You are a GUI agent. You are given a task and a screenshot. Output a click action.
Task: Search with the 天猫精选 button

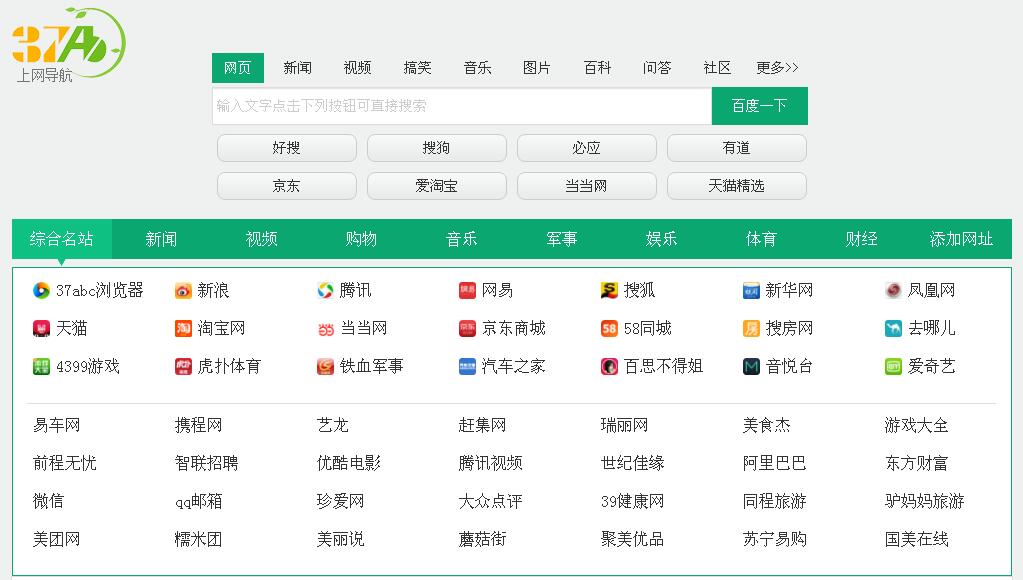click(737, 186)
